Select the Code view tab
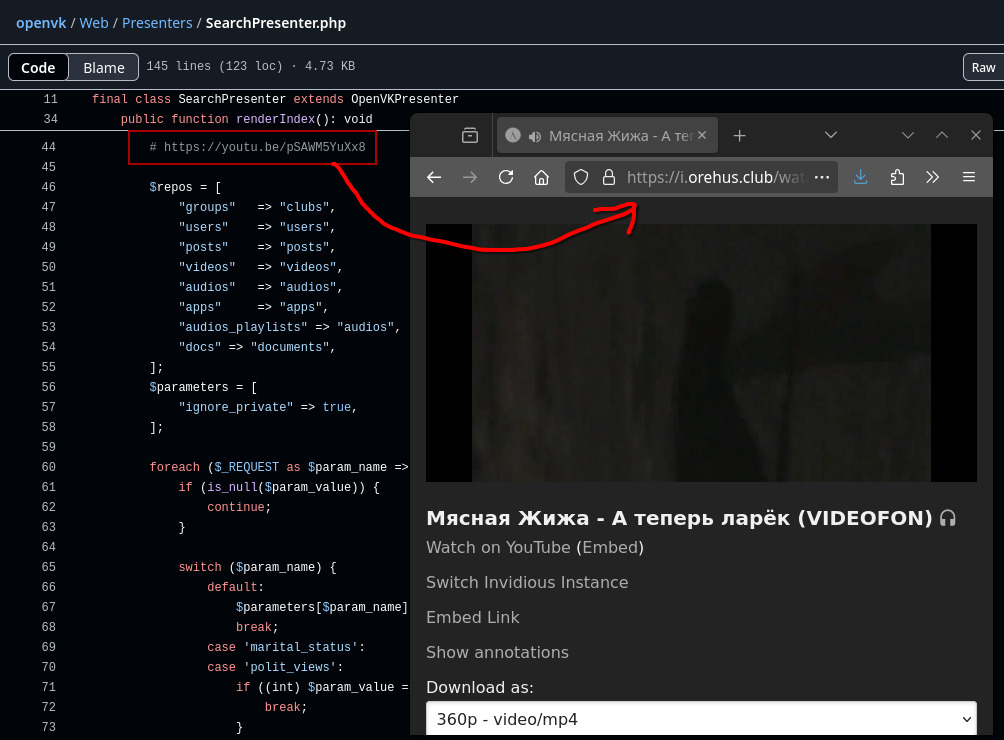 [x=38, y=67]
